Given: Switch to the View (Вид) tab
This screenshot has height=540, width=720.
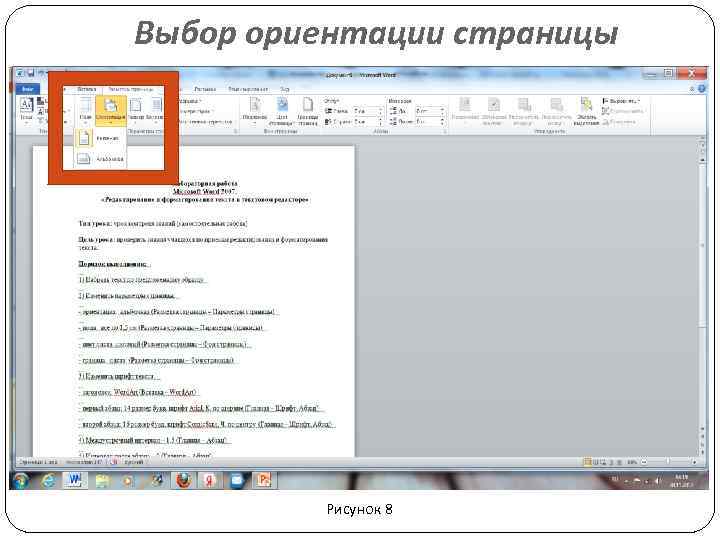Looking at the screenshot, I should pos(285,89).
